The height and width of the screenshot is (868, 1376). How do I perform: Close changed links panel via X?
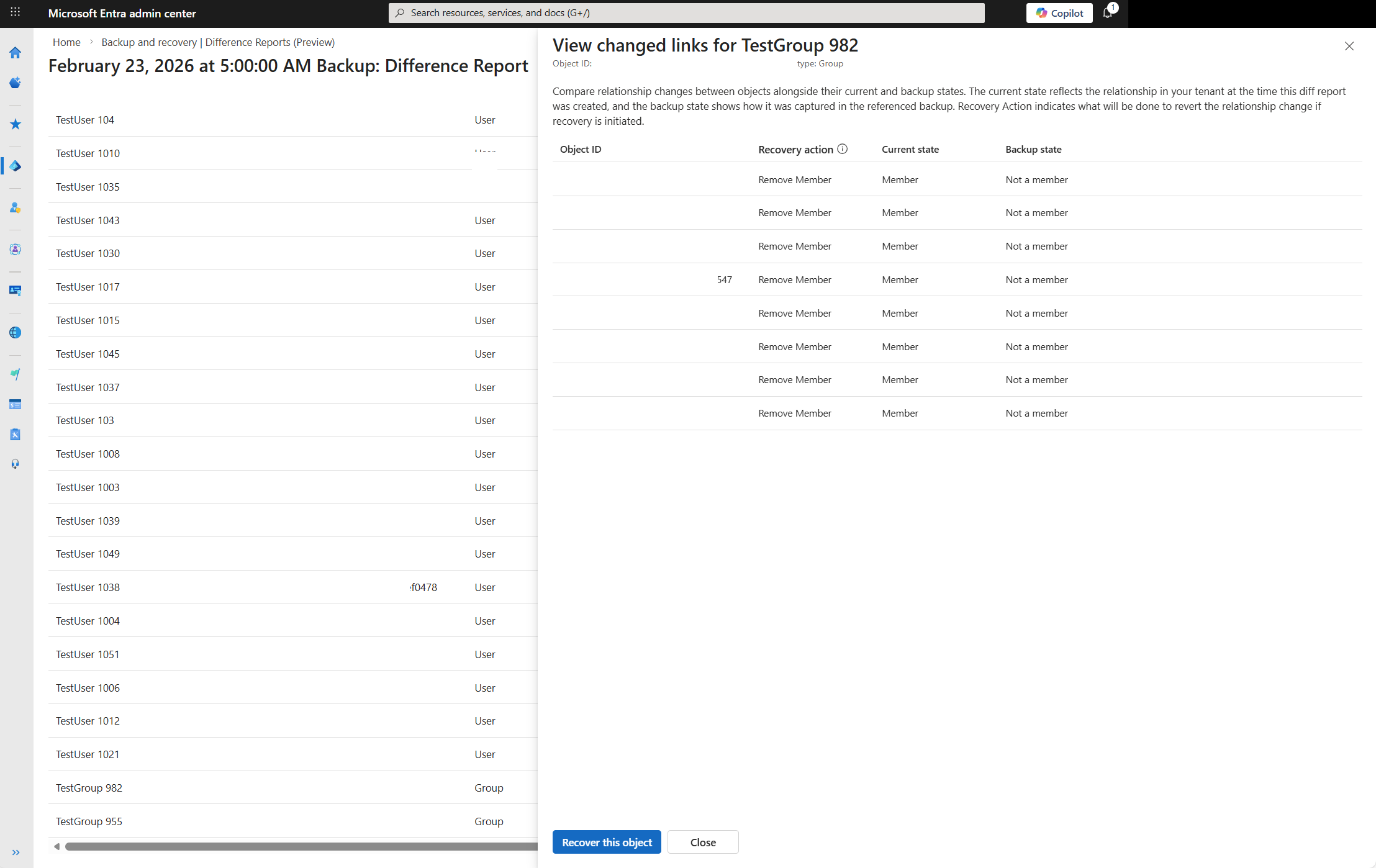click(1350, 46)
